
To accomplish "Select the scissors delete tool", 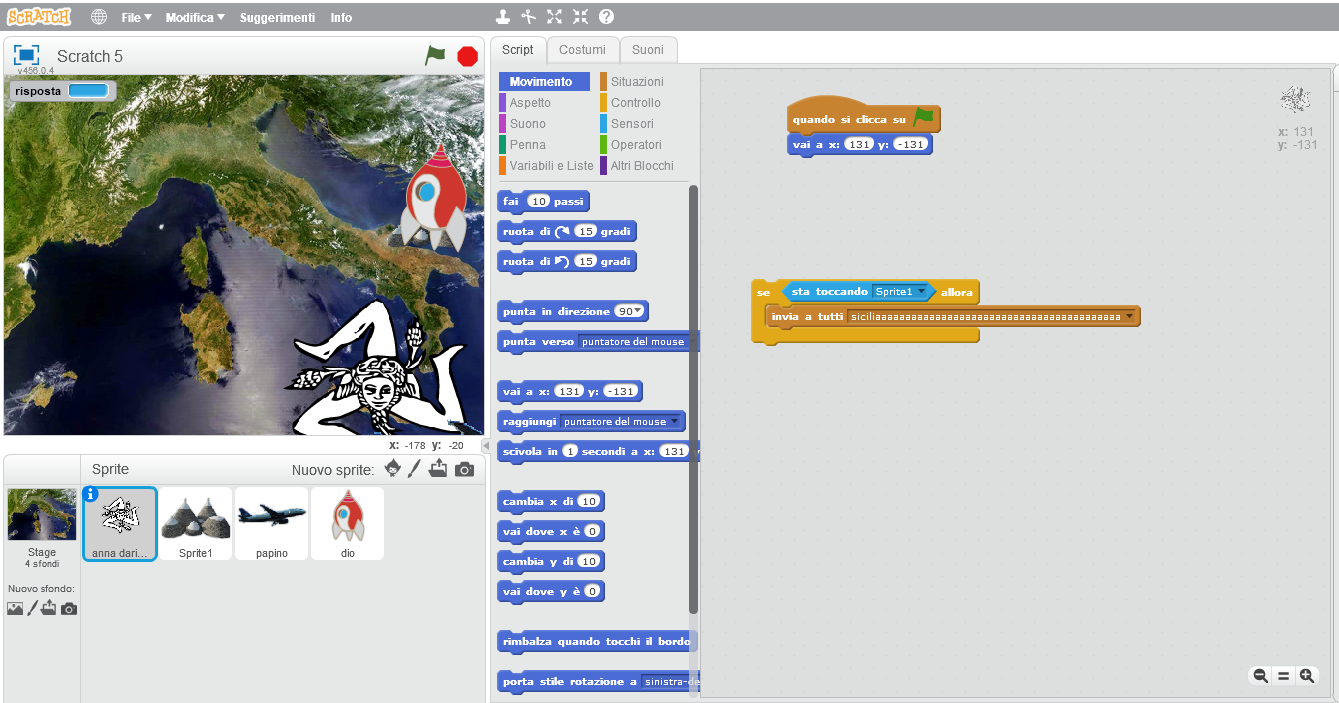I will [x=528, y=17].
